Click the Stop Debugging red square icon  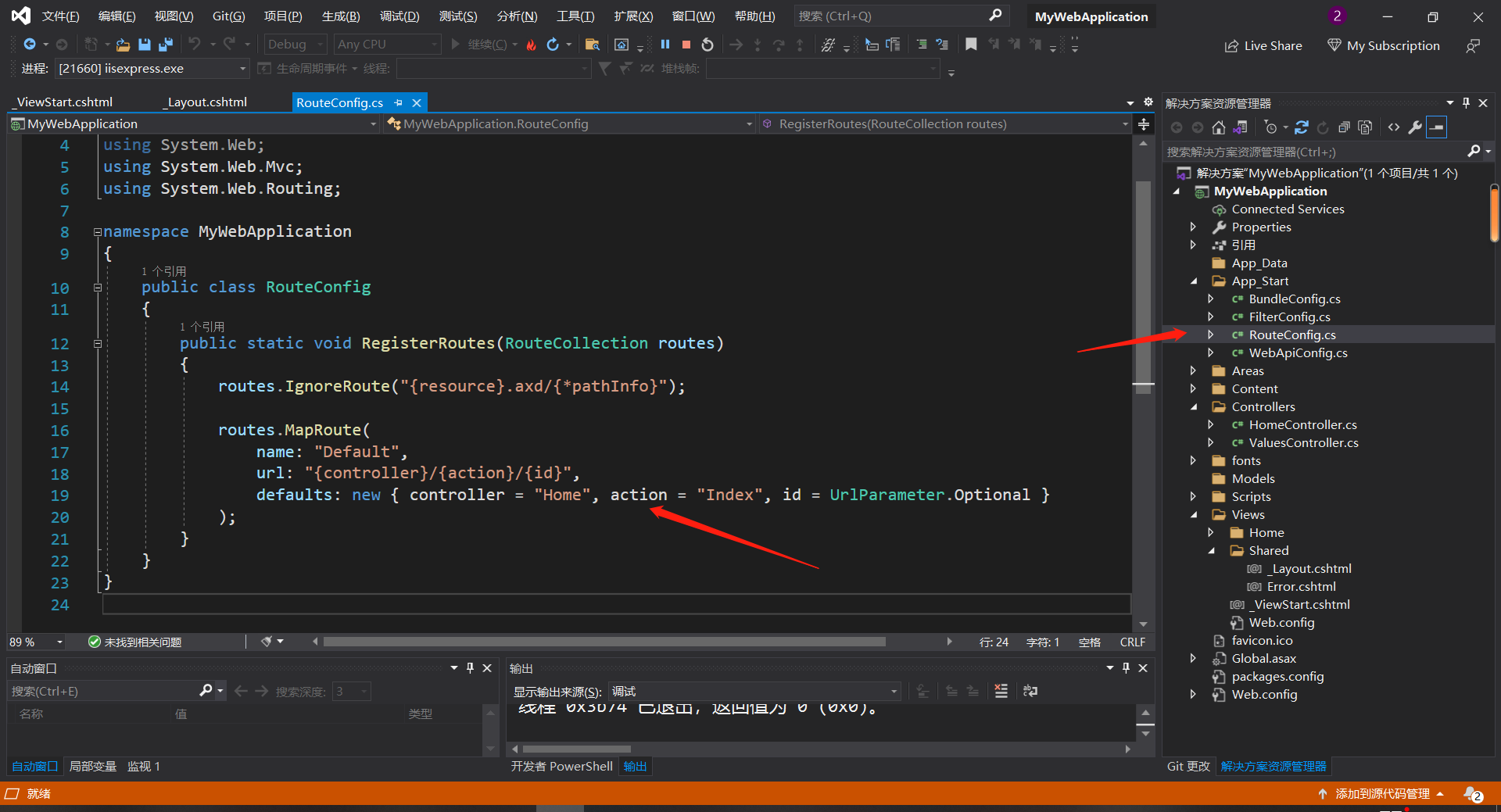(686, 45)
